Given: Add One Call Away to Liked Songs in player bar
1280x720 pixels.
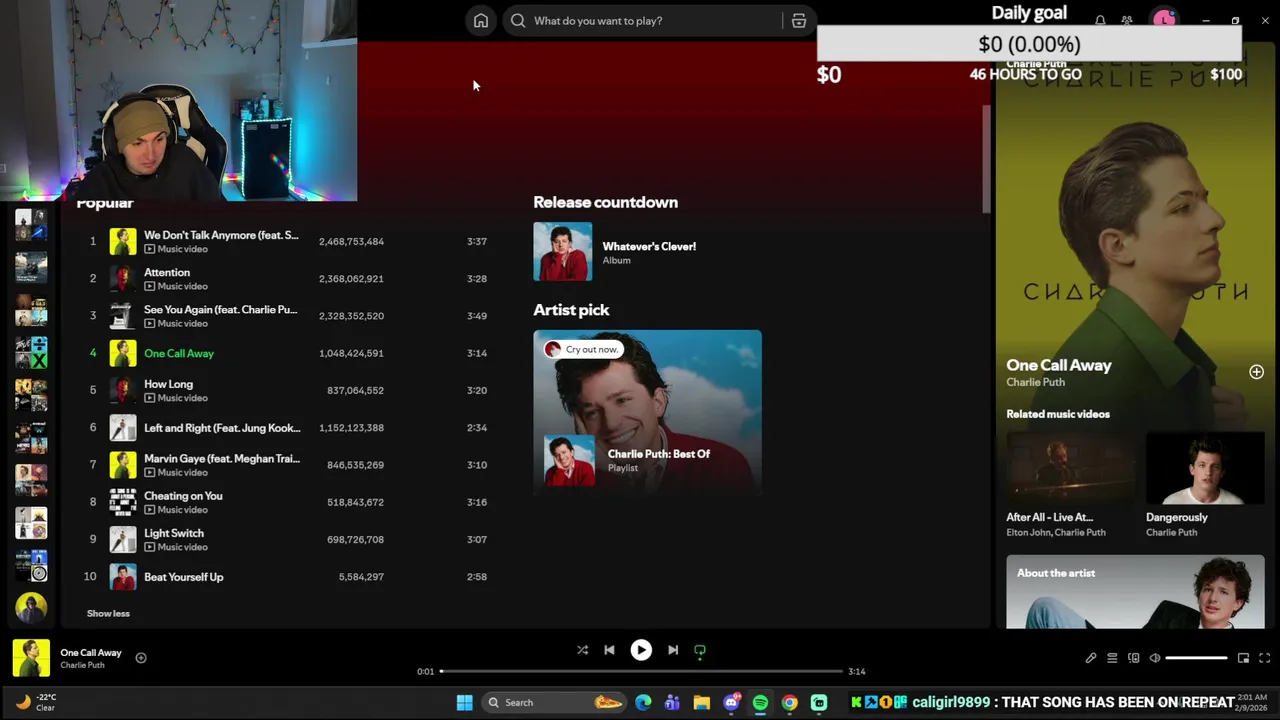Looking at the screenshot, I should click(141, 658).
